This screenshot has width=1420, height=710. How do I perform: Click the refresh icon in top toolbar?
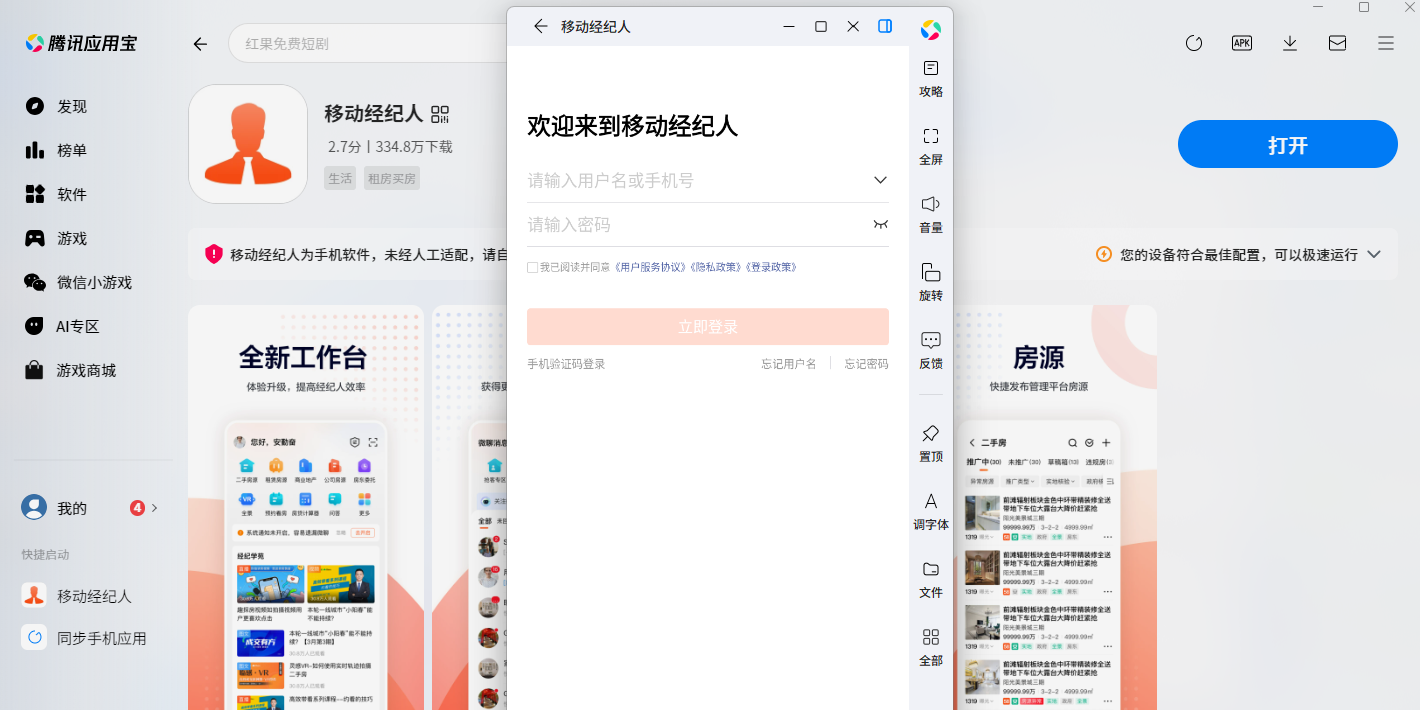(1194, 43)
